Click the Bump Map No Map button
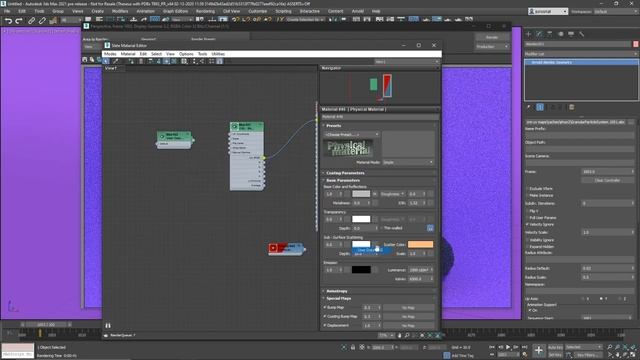The height and width of the screenshot is (360, 640). pos(408,307)
